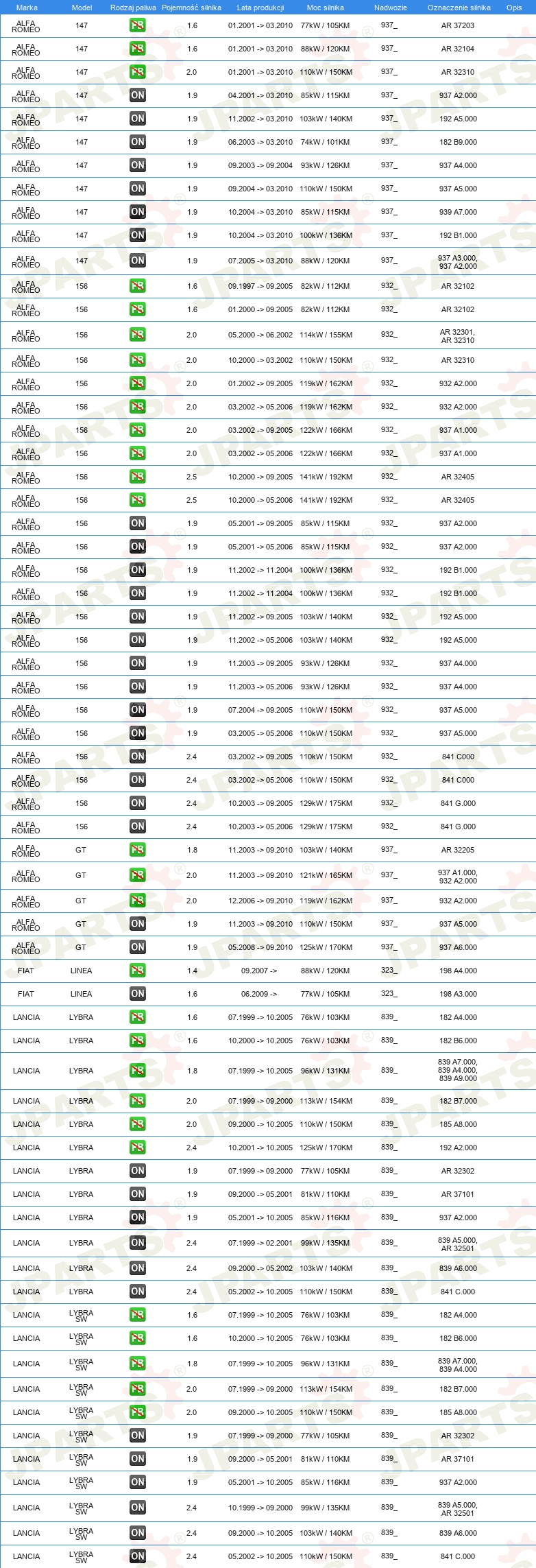
Task: Select engine code cell AR 37203
Action: point(458,25)
